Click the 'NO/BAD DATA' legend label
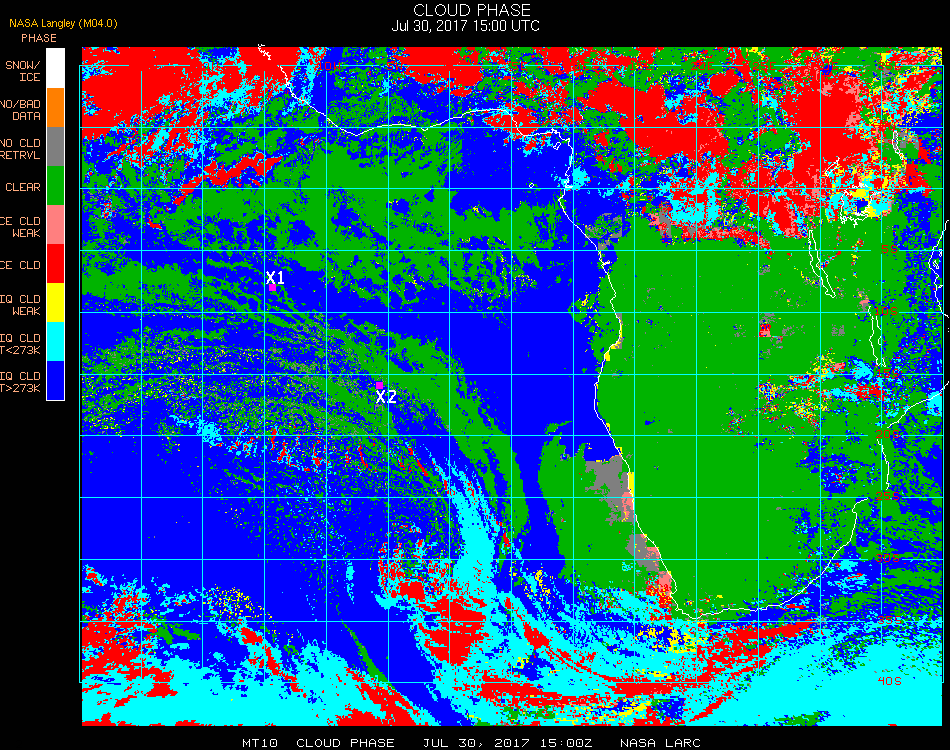This screenshot has height=750, width=950. coord(21,110)
